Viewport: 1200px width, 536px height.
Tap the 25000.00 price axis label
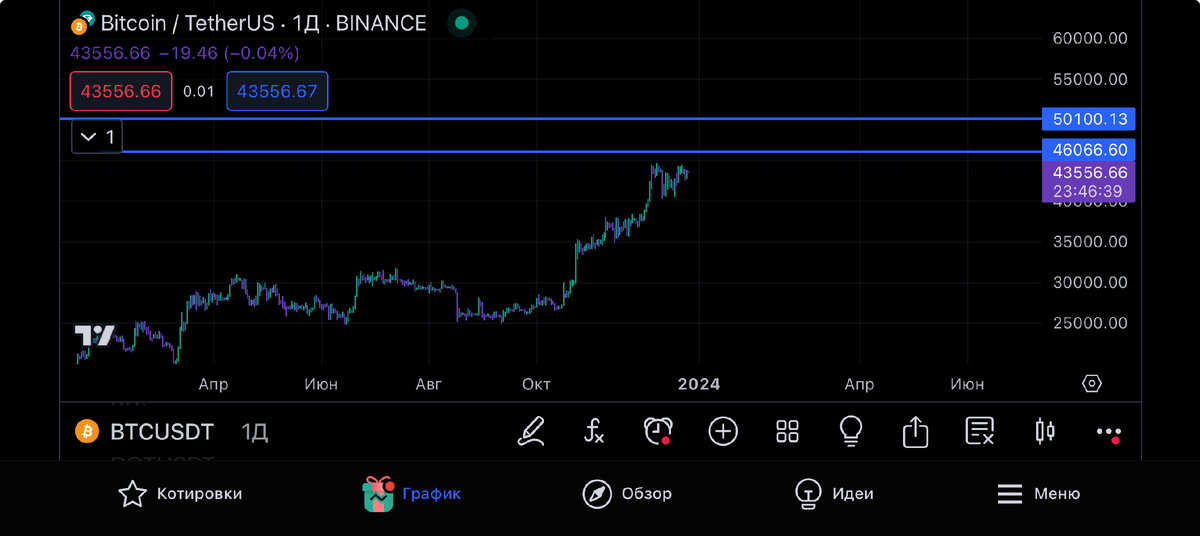click(x=1090, y=323)
